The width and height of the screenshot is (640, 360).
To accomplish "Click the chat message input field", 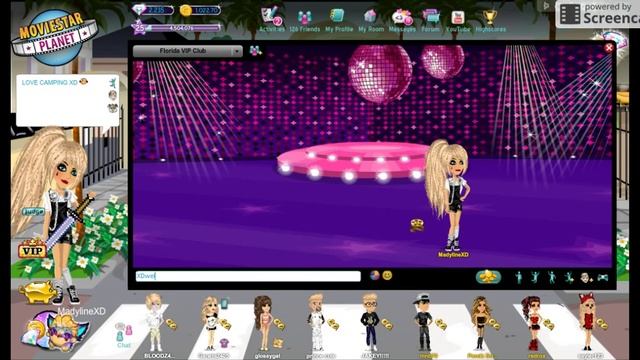I will 248,276.
